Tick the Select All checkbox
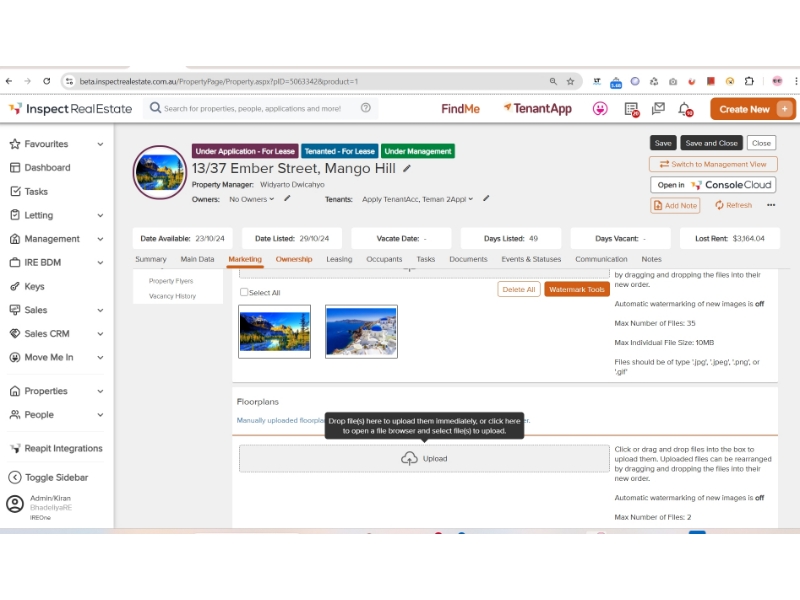The height and width of the screenshot is (600, 800). click(244, 292)
